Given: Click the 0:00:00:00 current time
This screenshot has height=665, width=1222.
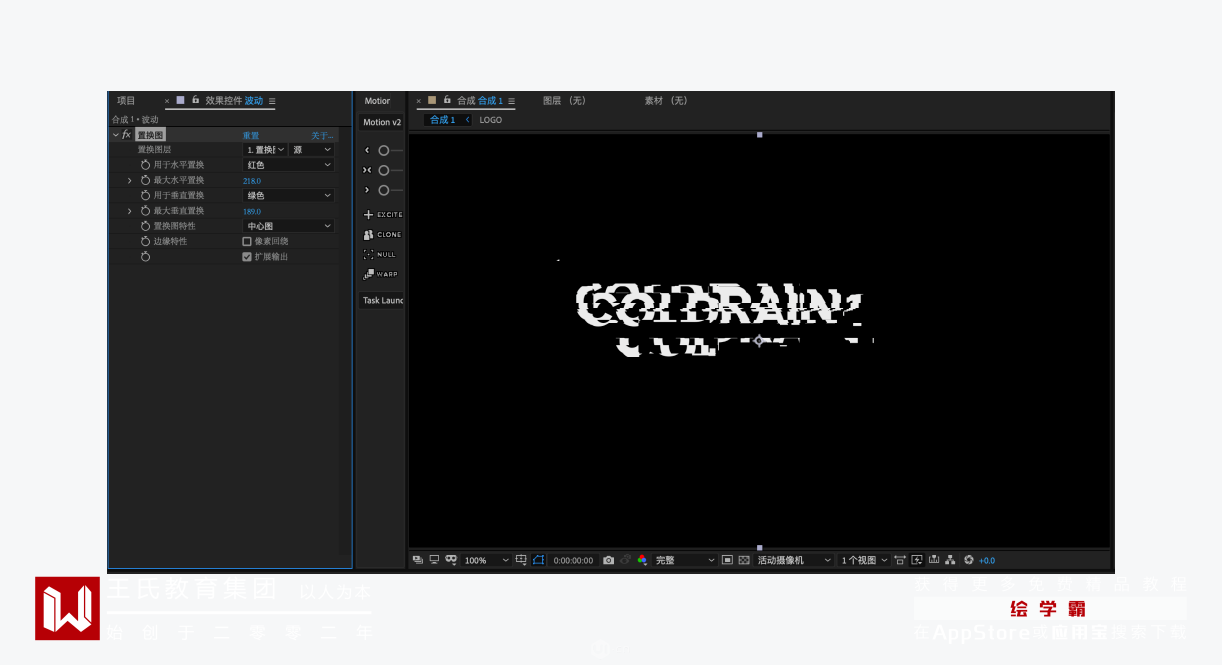Looking at the screenshot, I should [x=573, y=561].
